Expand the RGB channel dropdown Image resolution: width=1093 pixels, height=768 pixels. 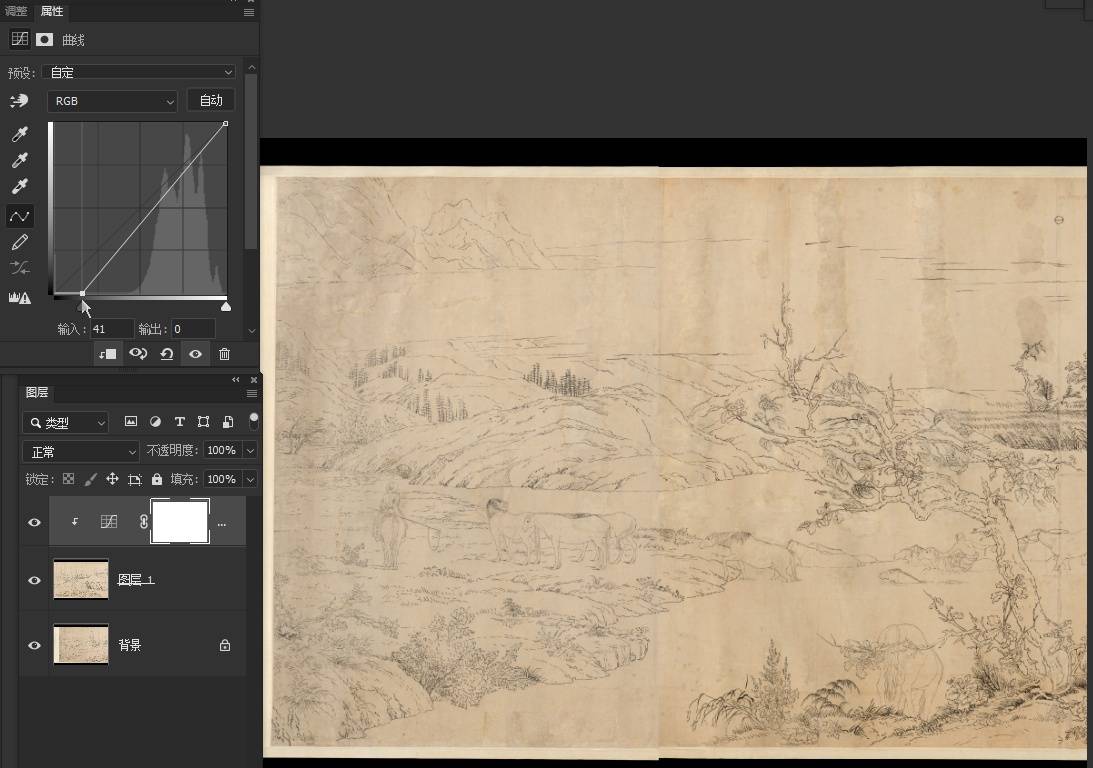coord(112,101)
